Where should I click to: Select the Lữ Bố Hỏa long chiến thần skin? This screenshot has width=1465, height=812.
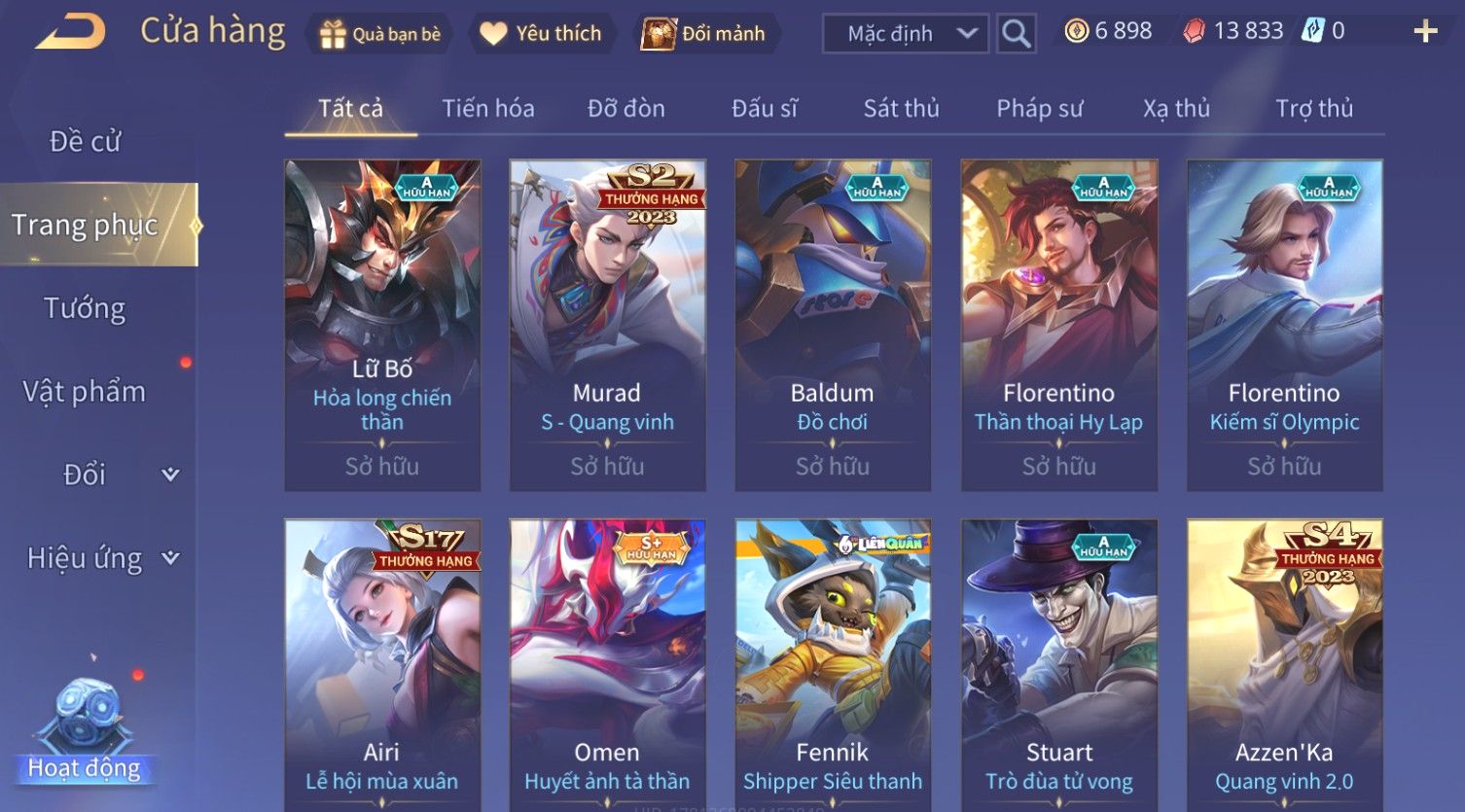pos(382,325)
